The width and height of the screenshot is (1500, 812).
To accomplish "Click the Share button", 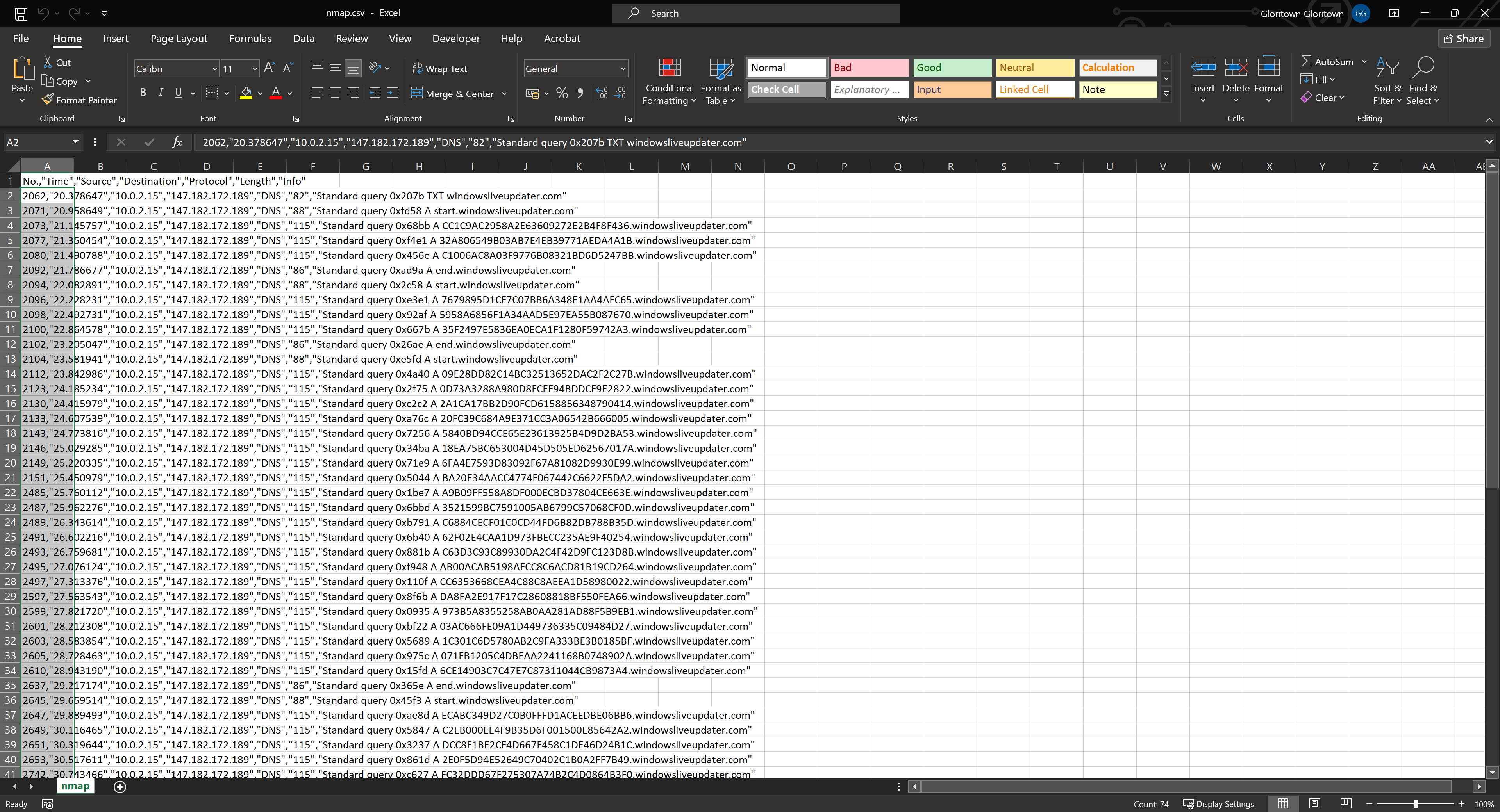I will (x=1464, y=38).
